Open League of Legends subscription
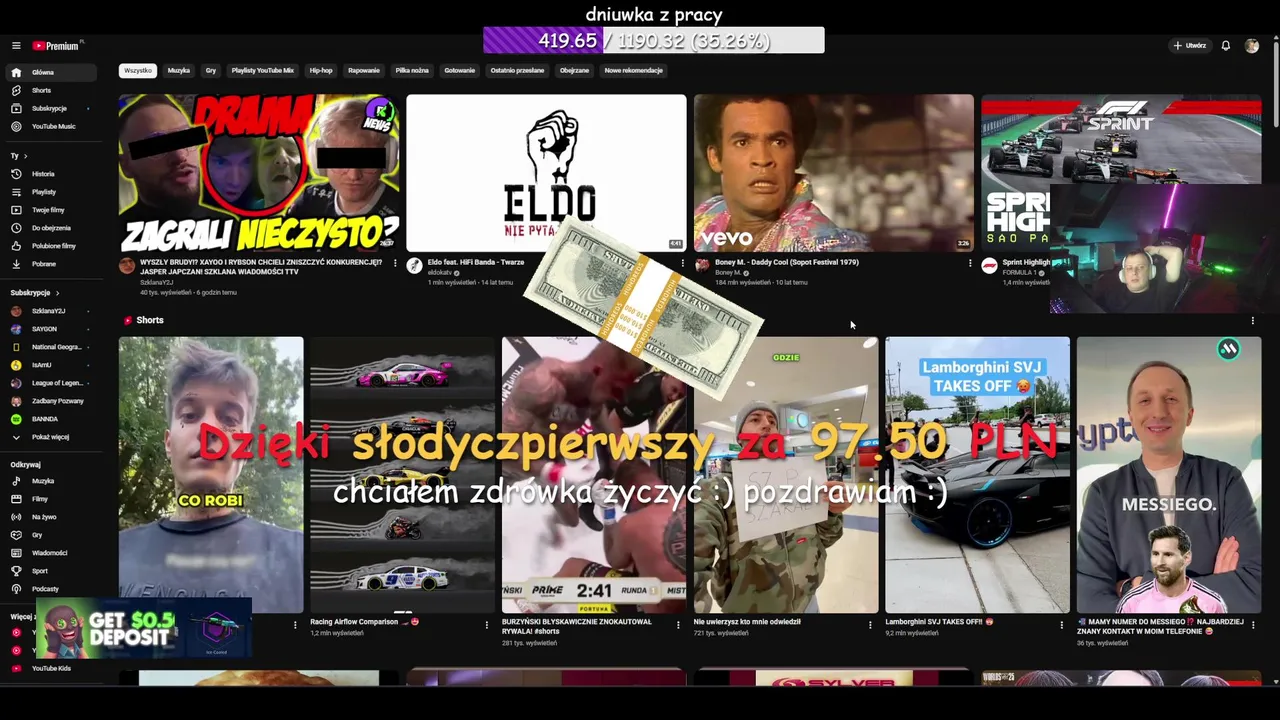1280x720 pixels. 53,383
